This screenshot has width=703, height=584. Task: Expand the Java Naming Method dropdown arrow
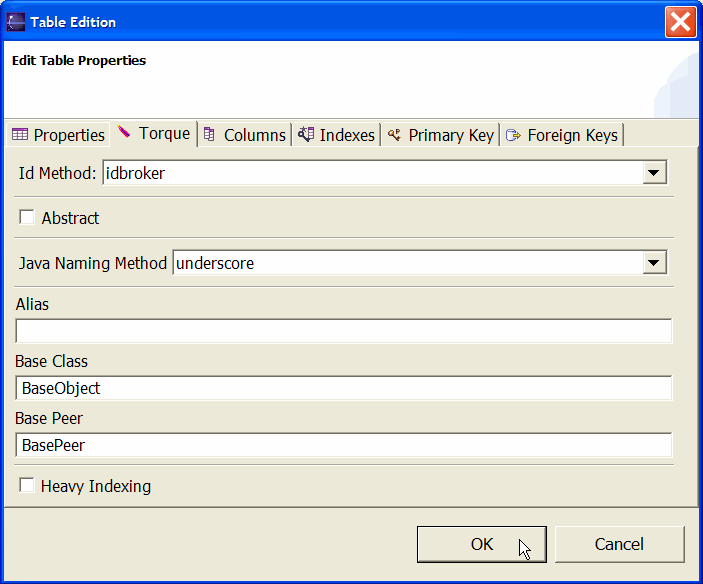pos(654,263)
